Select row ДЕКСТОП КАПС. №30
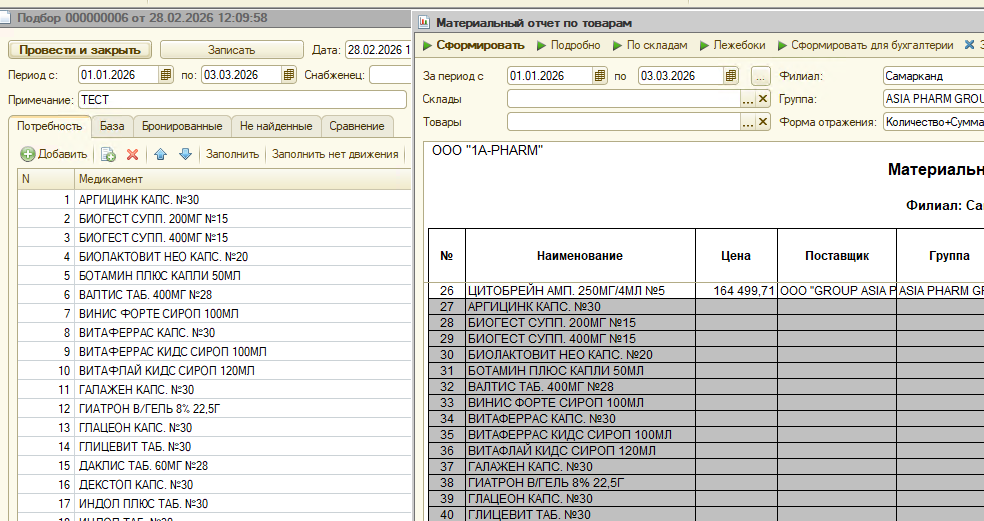This screenshot has height=521, width=984. [214, 485]
